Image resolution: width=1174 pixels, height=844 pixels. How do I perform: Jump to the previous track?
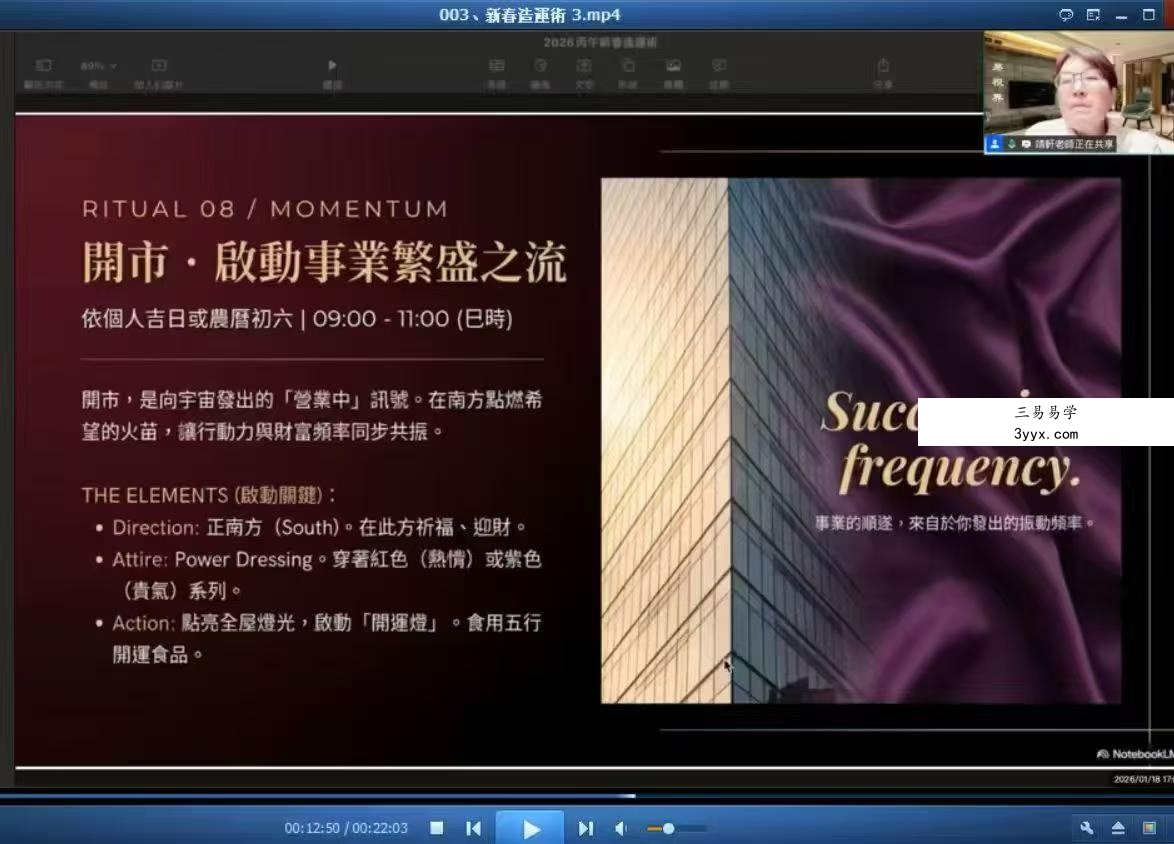(473, 828)
